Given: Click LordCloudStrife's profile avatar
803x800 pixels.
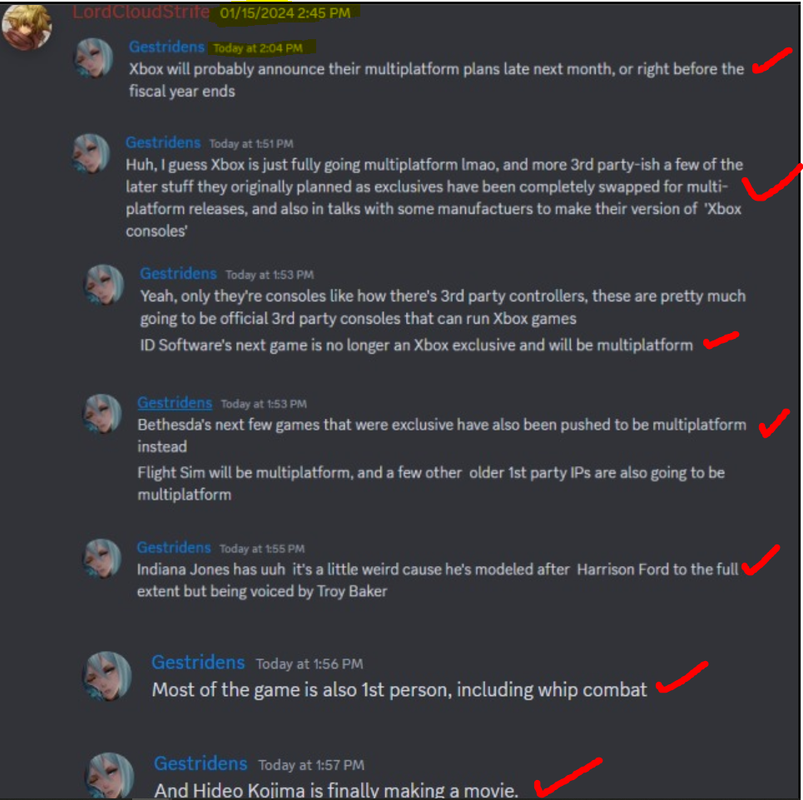Looking at the screenshot, I should point(26,27).
